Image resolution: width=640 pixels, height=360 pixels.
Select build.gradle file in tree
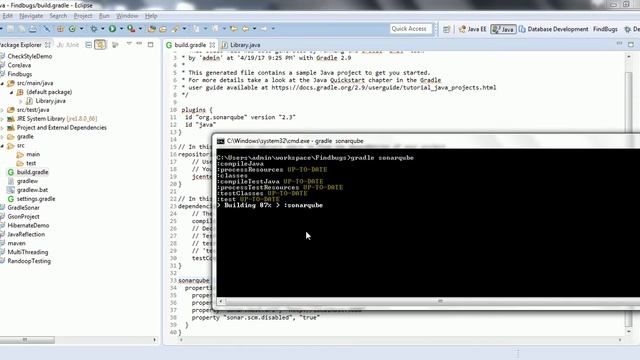point(32,172)
